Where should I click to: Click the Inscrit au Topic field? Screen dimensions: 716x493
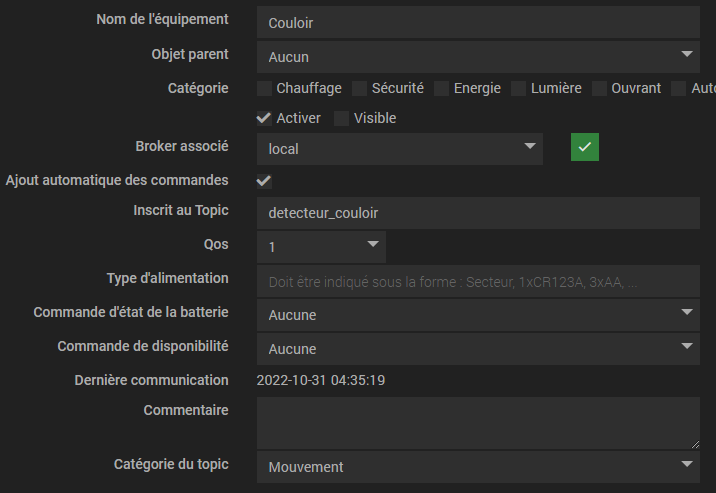[478, 213]
